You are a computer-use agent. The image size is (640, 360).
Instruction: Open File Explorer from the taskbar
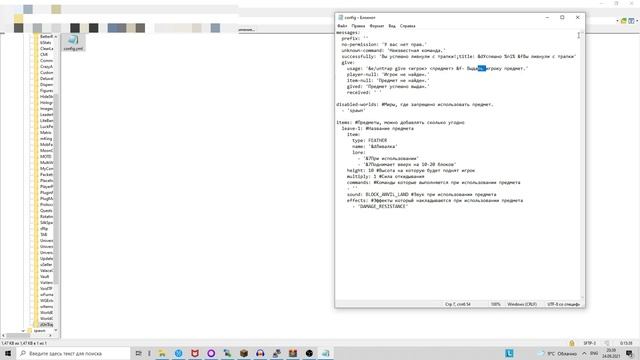162,353
